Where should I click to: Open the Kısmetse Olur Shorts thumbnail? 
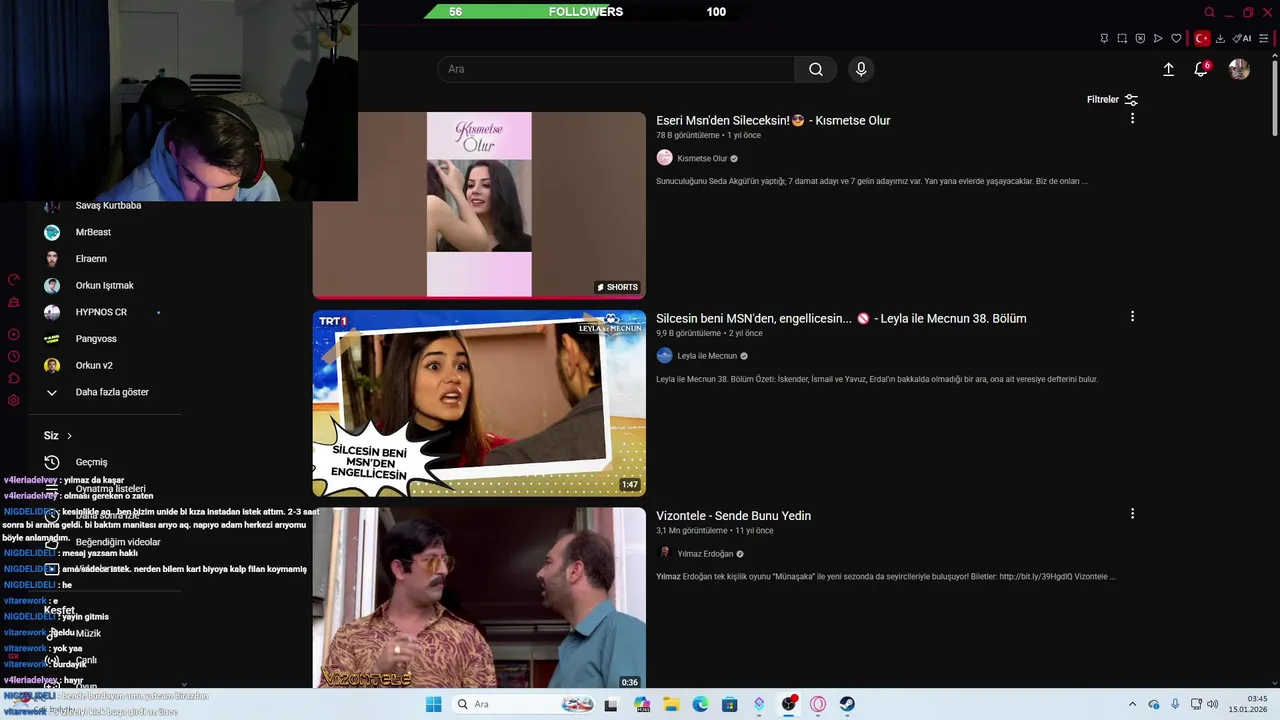(479, 205)
